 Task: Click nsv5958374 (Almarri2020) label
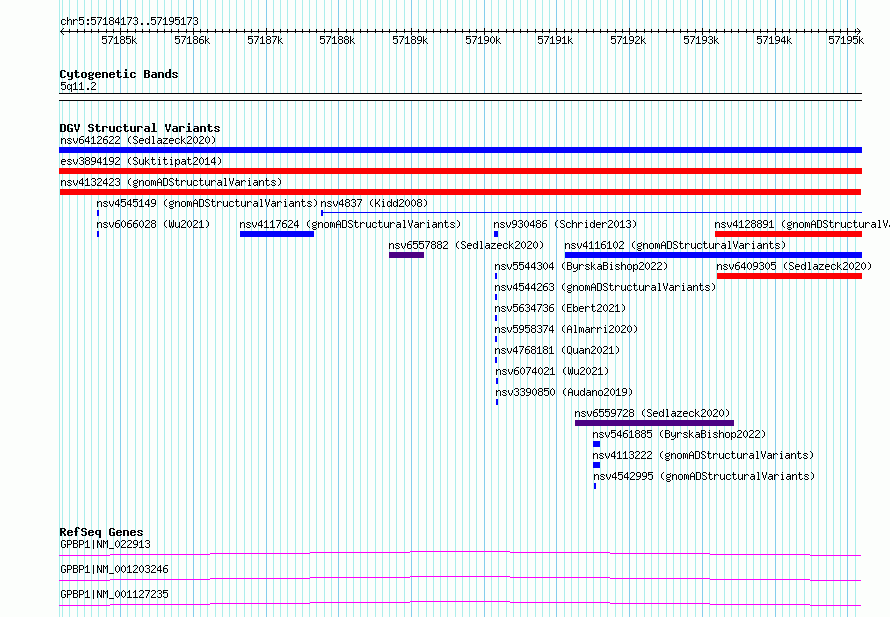(x=566, y=329)
